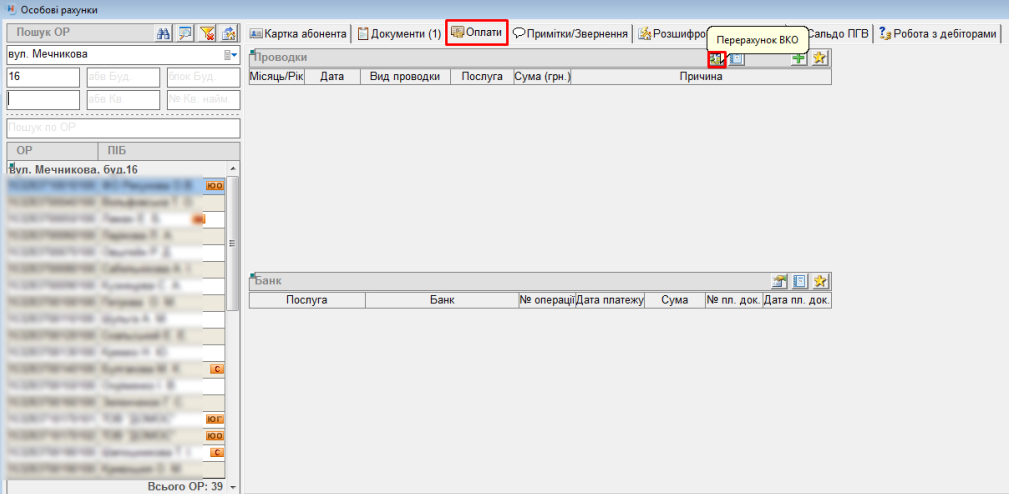Open the Картка абонента tab

298,34
